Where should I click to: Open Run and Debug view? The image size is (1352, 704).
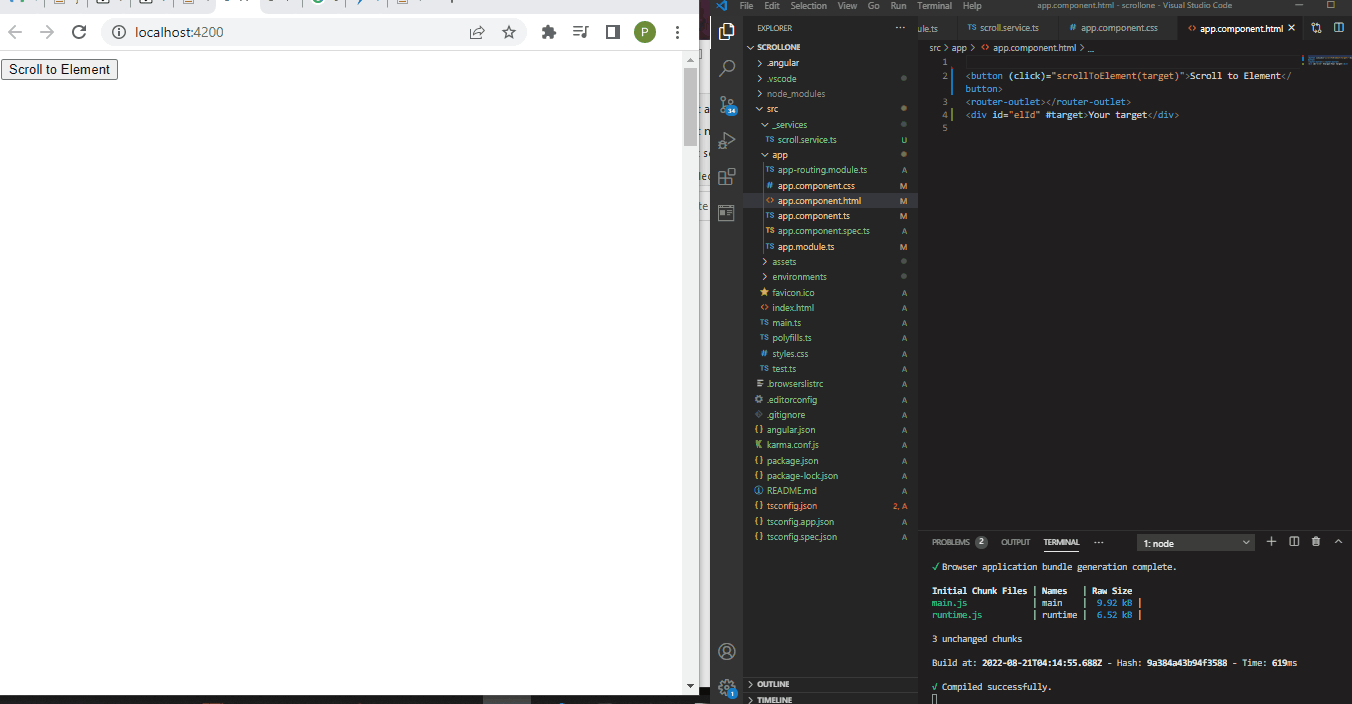point(727,141)
